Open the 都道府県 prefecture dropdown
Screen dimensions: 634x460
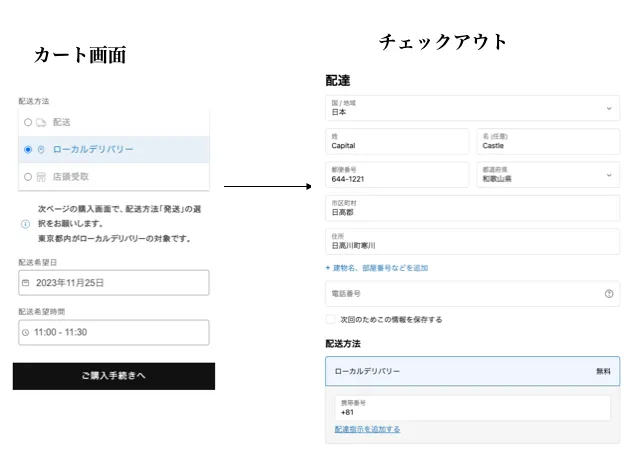coord(545,175)
